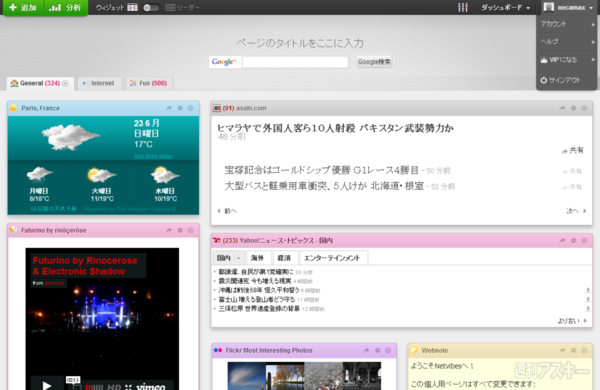Play the Futurino vimeo video
The height and width of the screenshot is (390, 600).
point(47,384)
